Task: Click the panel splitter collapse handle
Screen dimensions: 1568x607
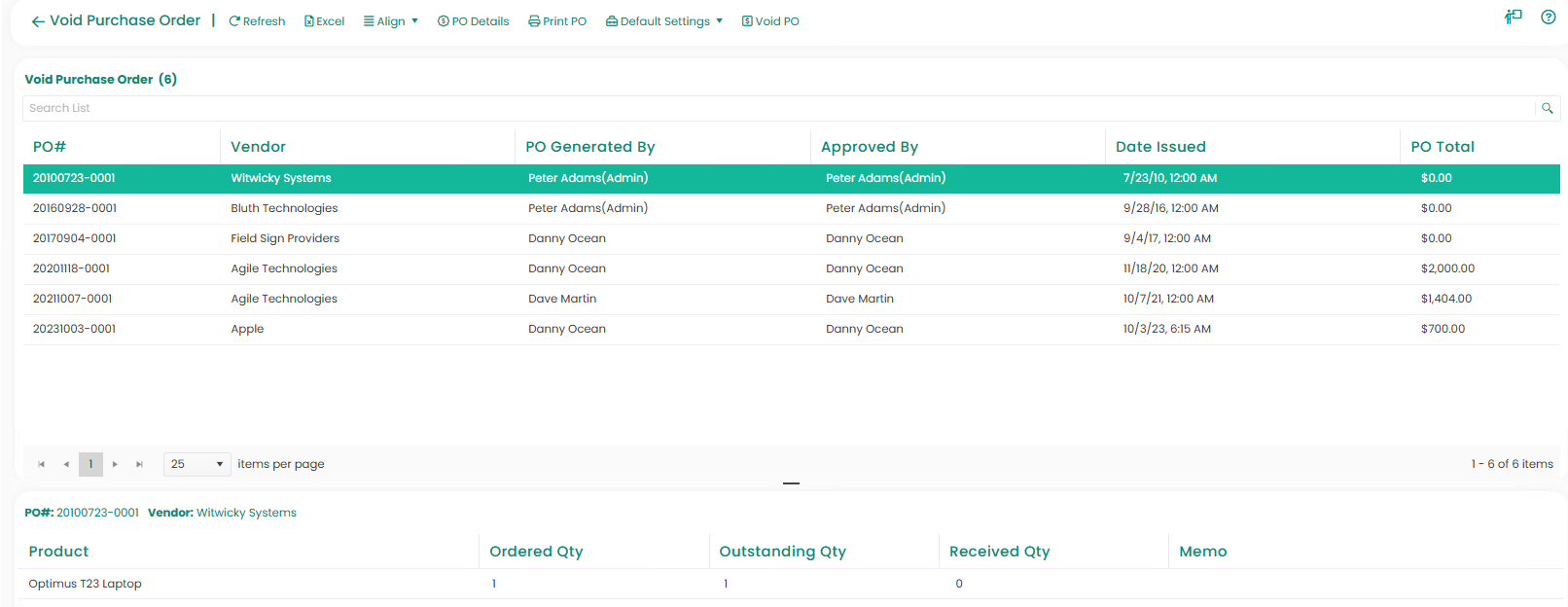Action: (x=791, y=483)
